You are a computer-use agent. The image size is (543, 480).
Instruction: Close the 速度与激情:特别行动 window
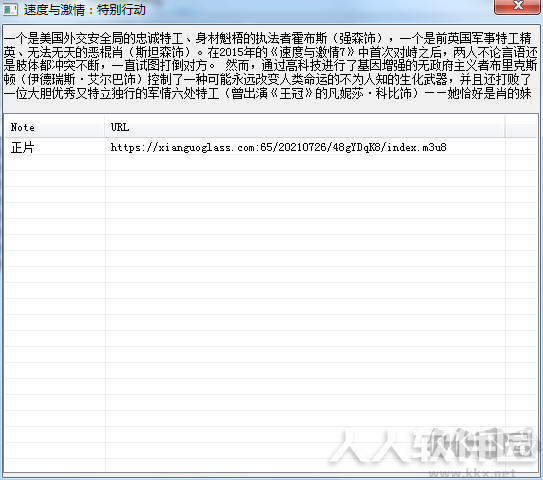click(518, 6)
